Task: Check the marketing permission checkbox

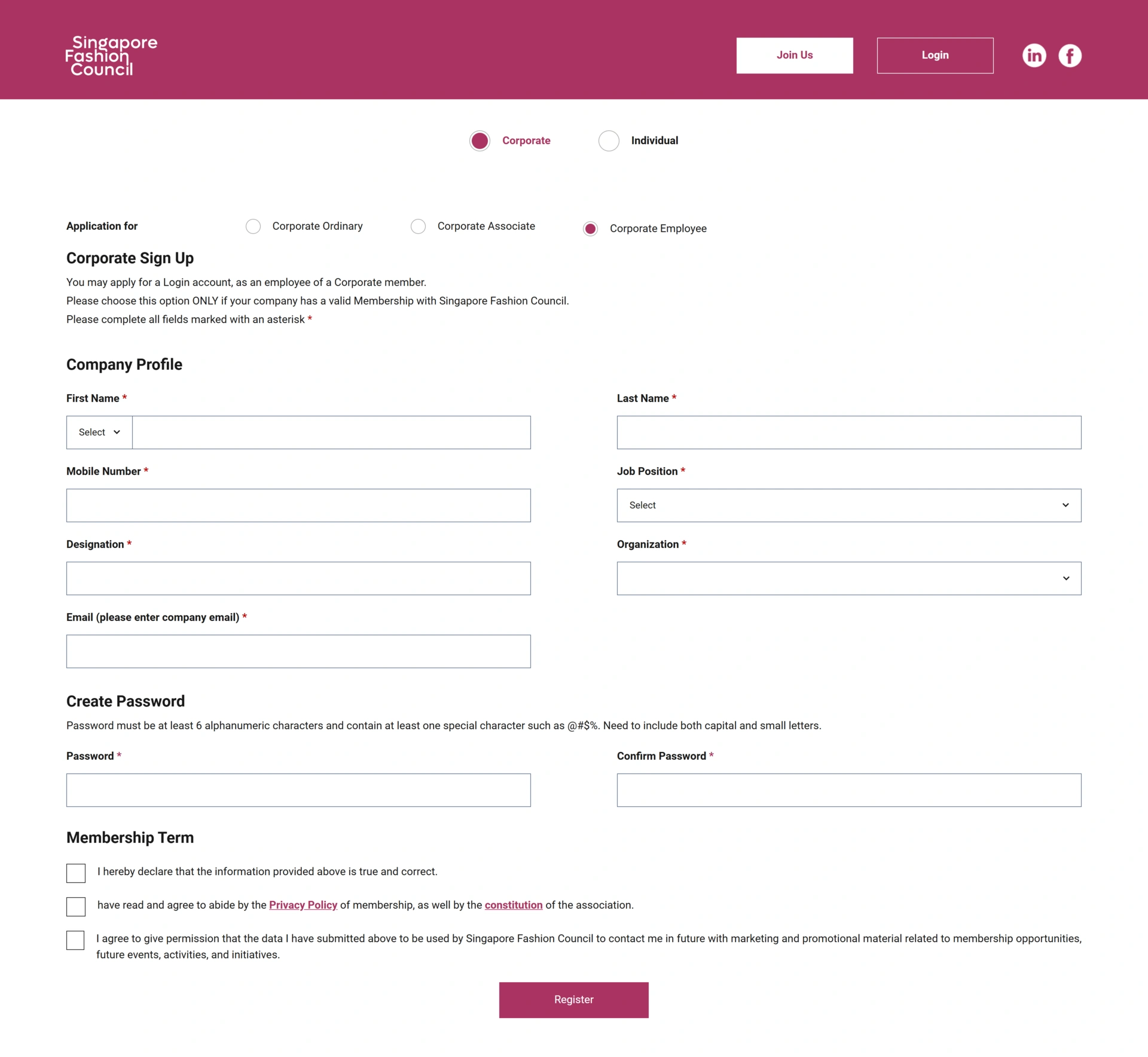Action: 76,940
